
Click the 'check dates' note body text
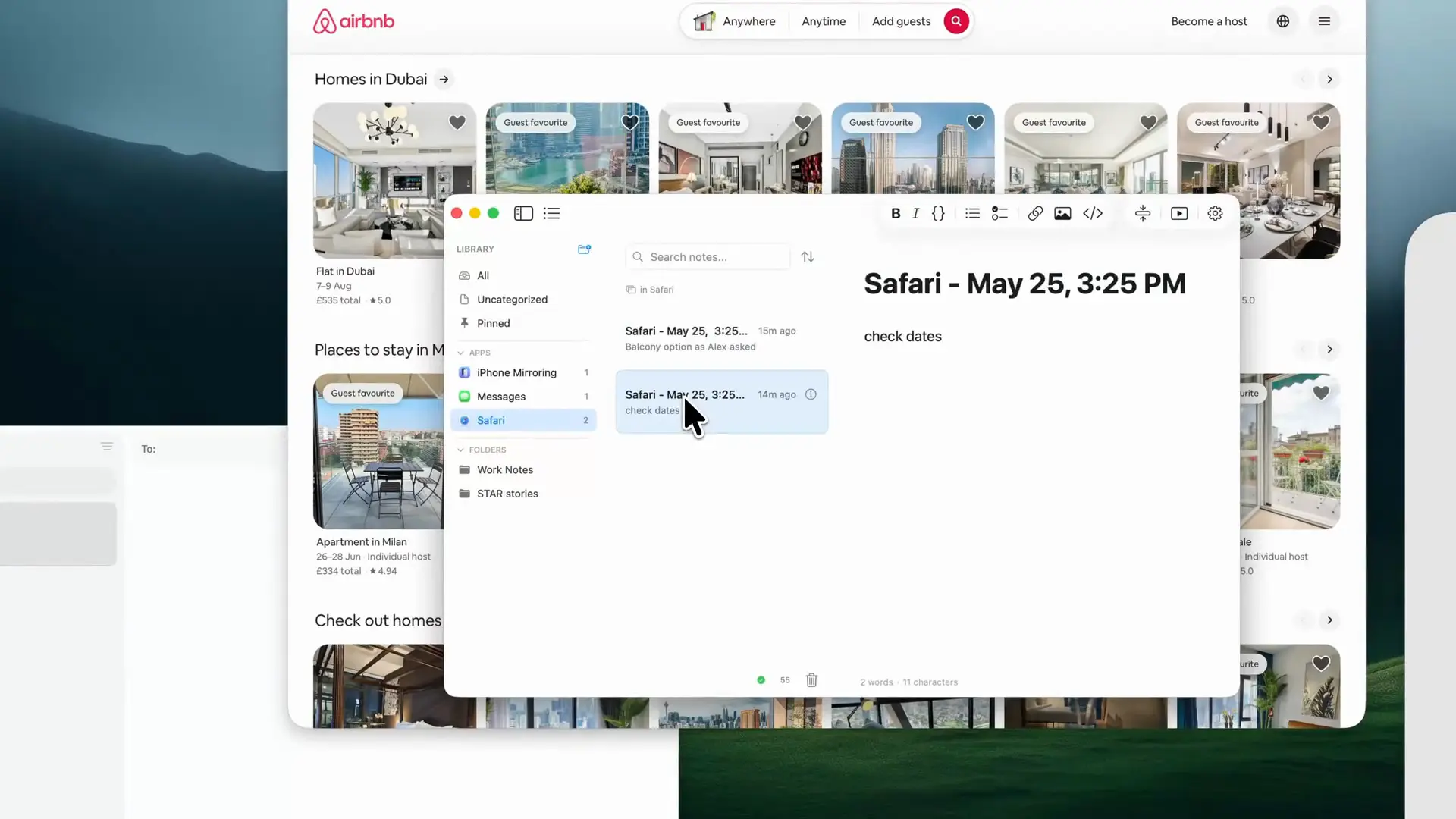point(902,337)
